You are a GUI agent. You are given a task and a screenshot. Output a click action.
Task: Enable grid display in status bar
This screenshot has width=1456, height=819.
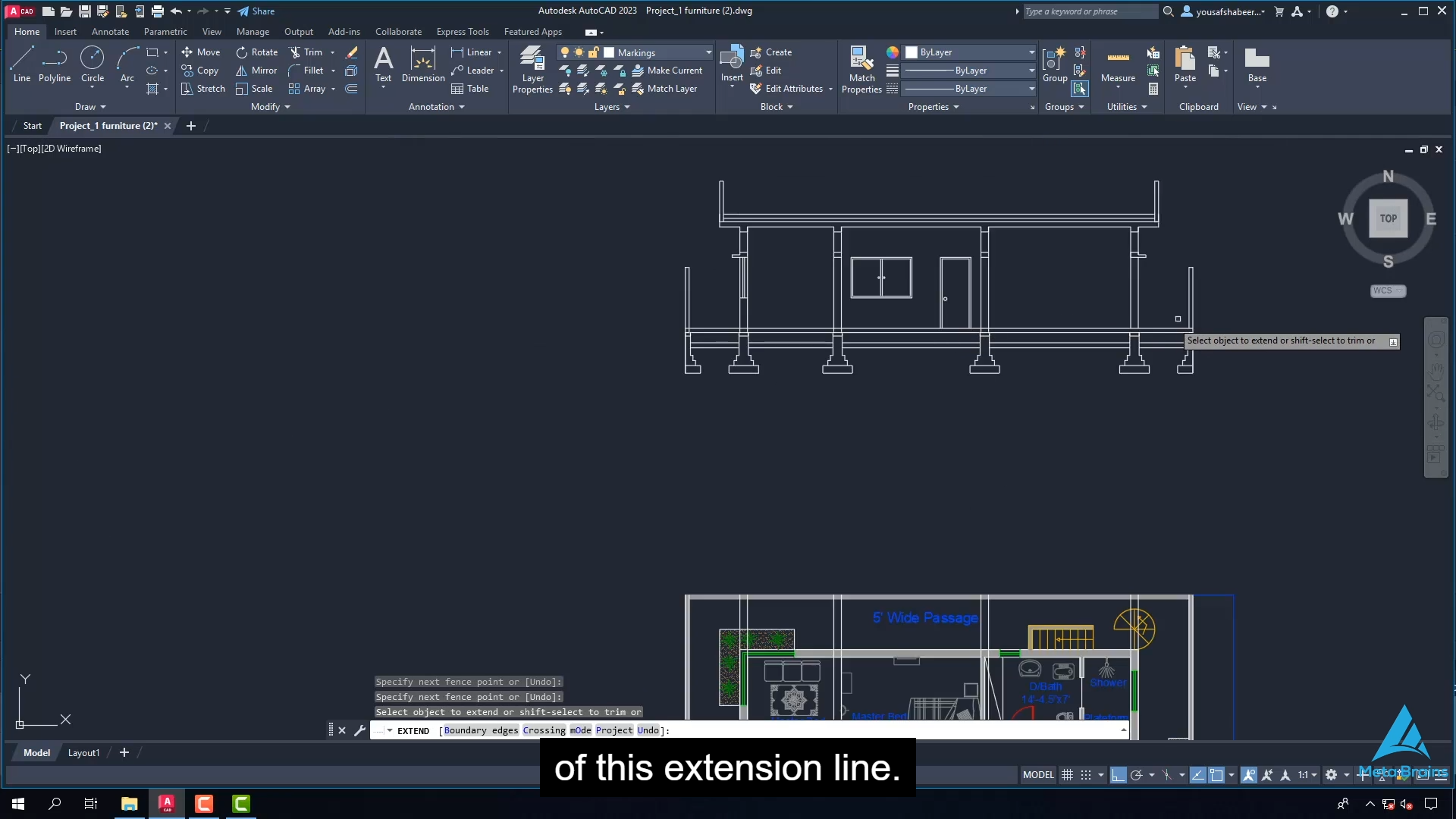[1067, 775]
